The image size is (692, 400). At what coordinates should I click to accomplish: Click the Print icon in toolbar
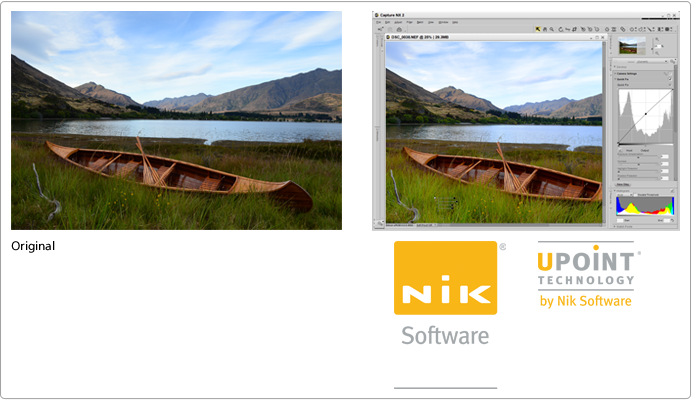pos(399,30)
